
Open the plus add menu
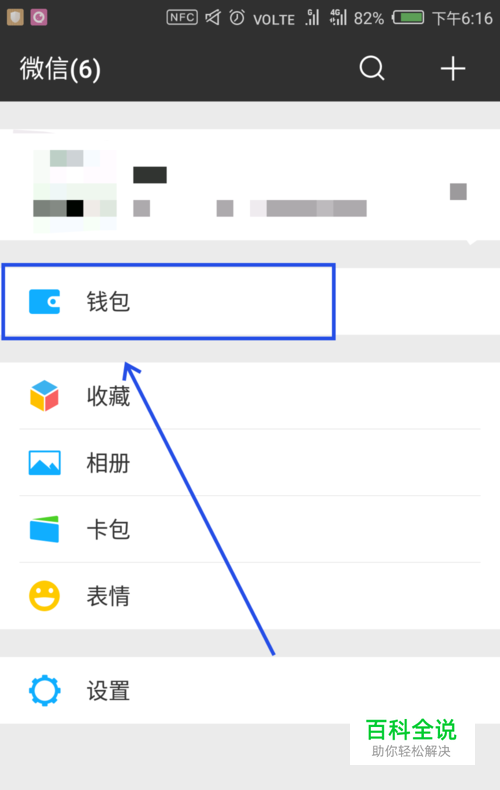(x=453, y=69)
